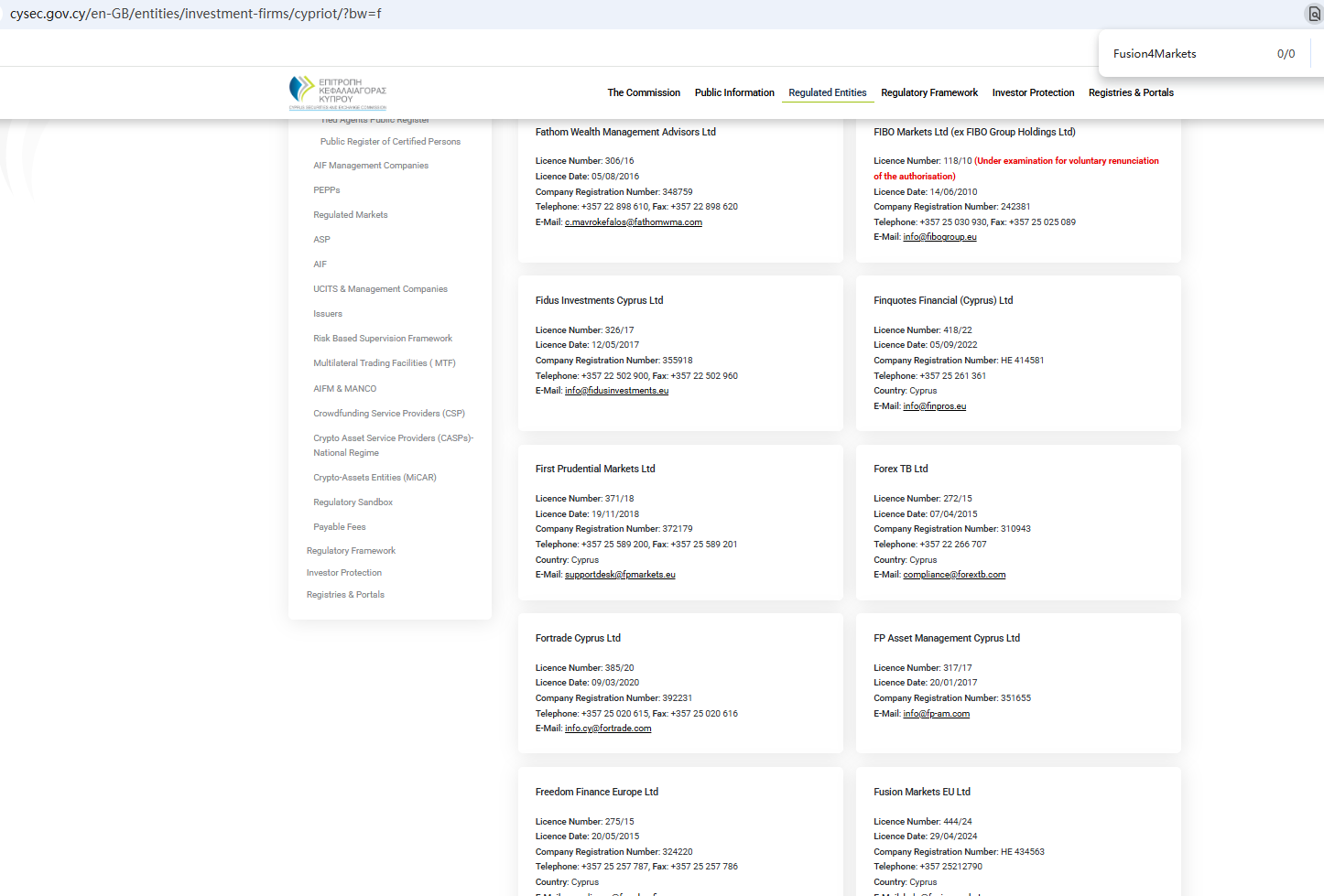The height and width of the screenshot is (896, 1324).
Task: Open Public Register of Certified Persons
Action: click(390, 142)
